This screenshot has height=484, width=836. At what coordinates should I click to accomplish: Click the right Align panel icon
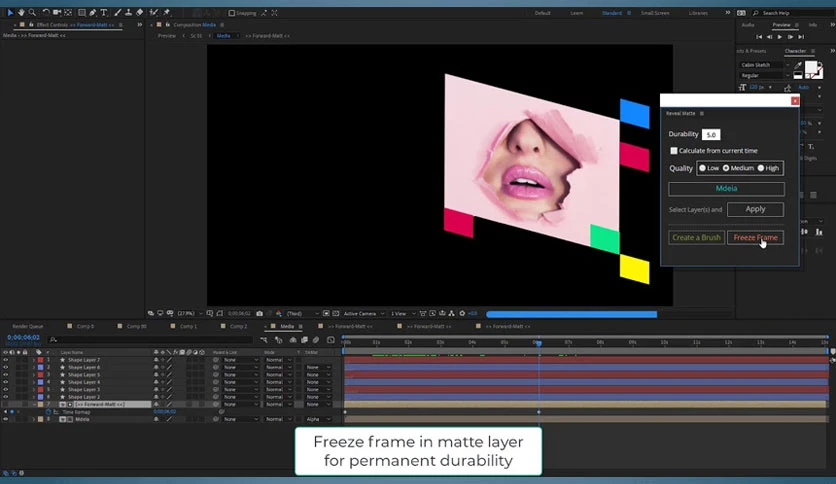pyautogui.click(x=819, y=232)
